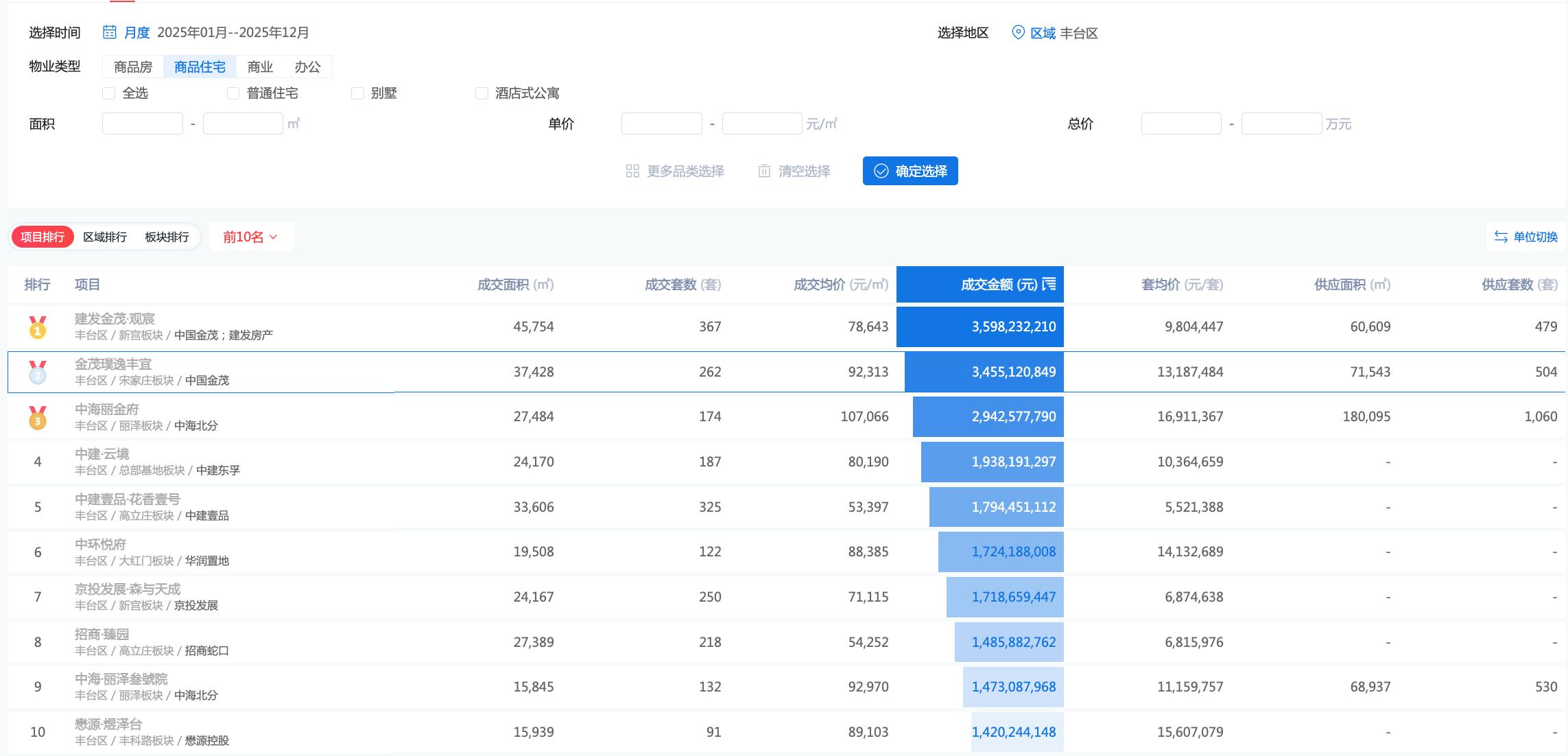1568x756 pixels.
Task: Click the location pin icon beside 区域
Action: 1018,32
